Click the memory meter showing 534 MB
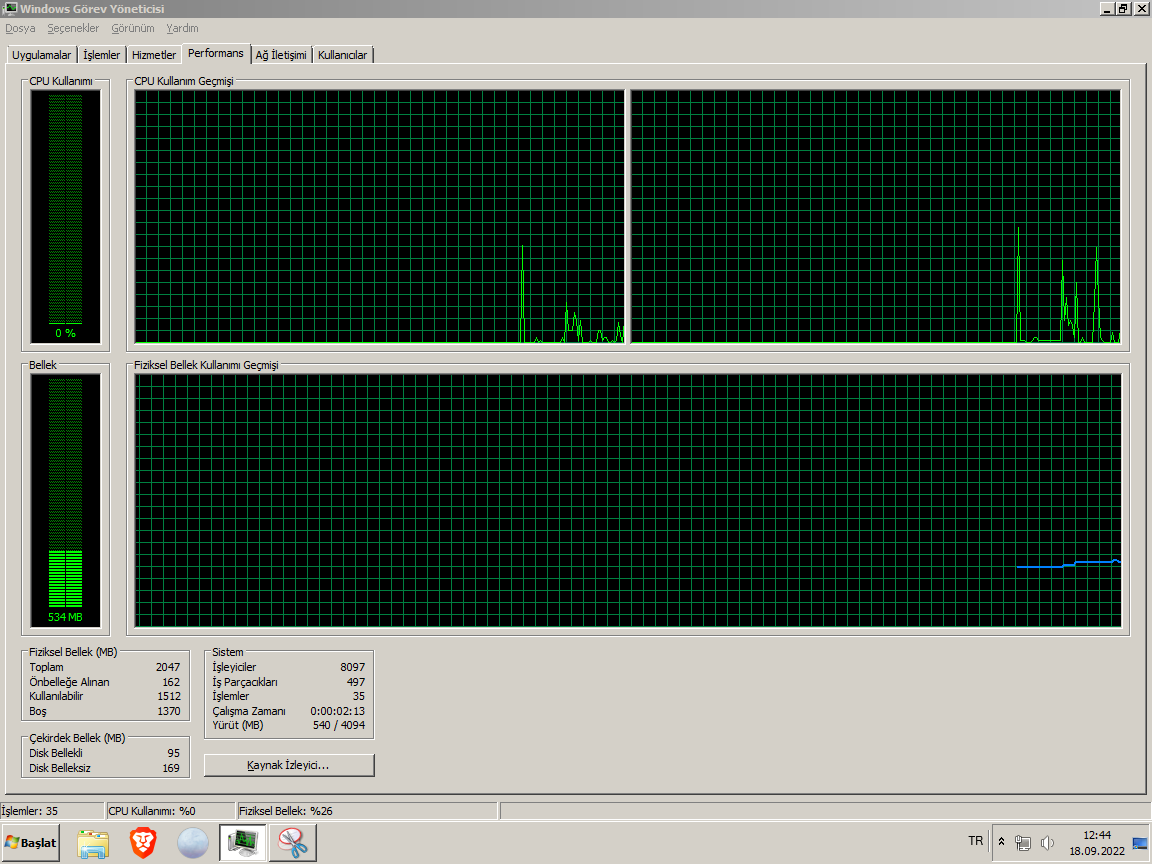Screen dimensions: 1152x864 pos(65,500)
